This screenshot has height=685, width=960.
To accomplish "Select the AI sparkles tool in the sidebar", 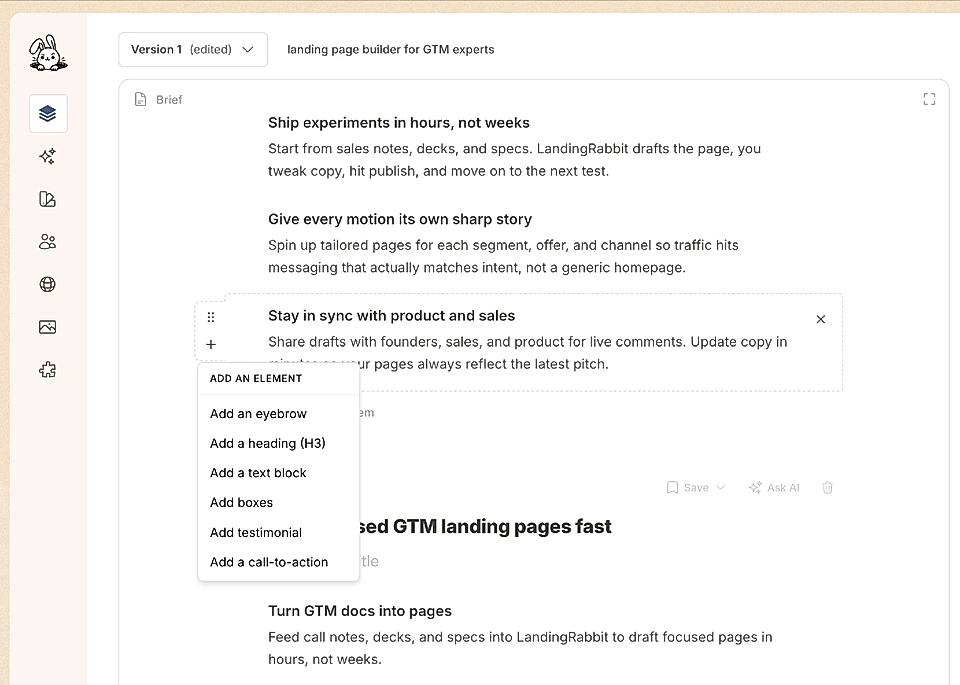I will (47, 156).
